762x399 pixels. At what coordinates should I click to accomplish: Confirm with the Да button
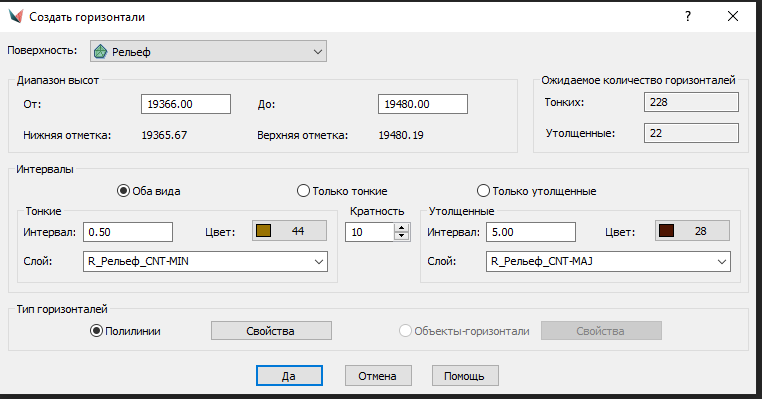click(x=289, y=376)
